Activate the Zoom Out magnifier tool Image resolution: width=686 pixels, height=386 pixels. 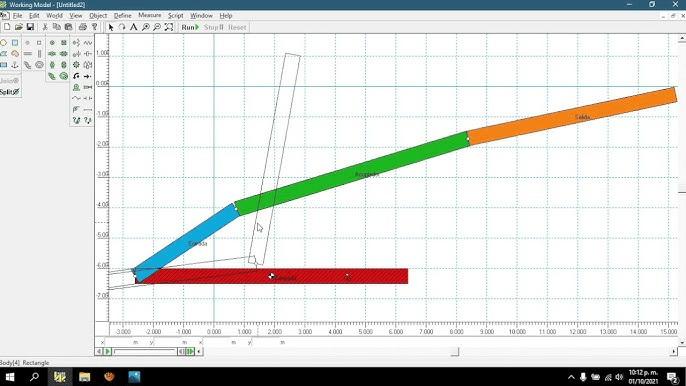pos(157,27)
